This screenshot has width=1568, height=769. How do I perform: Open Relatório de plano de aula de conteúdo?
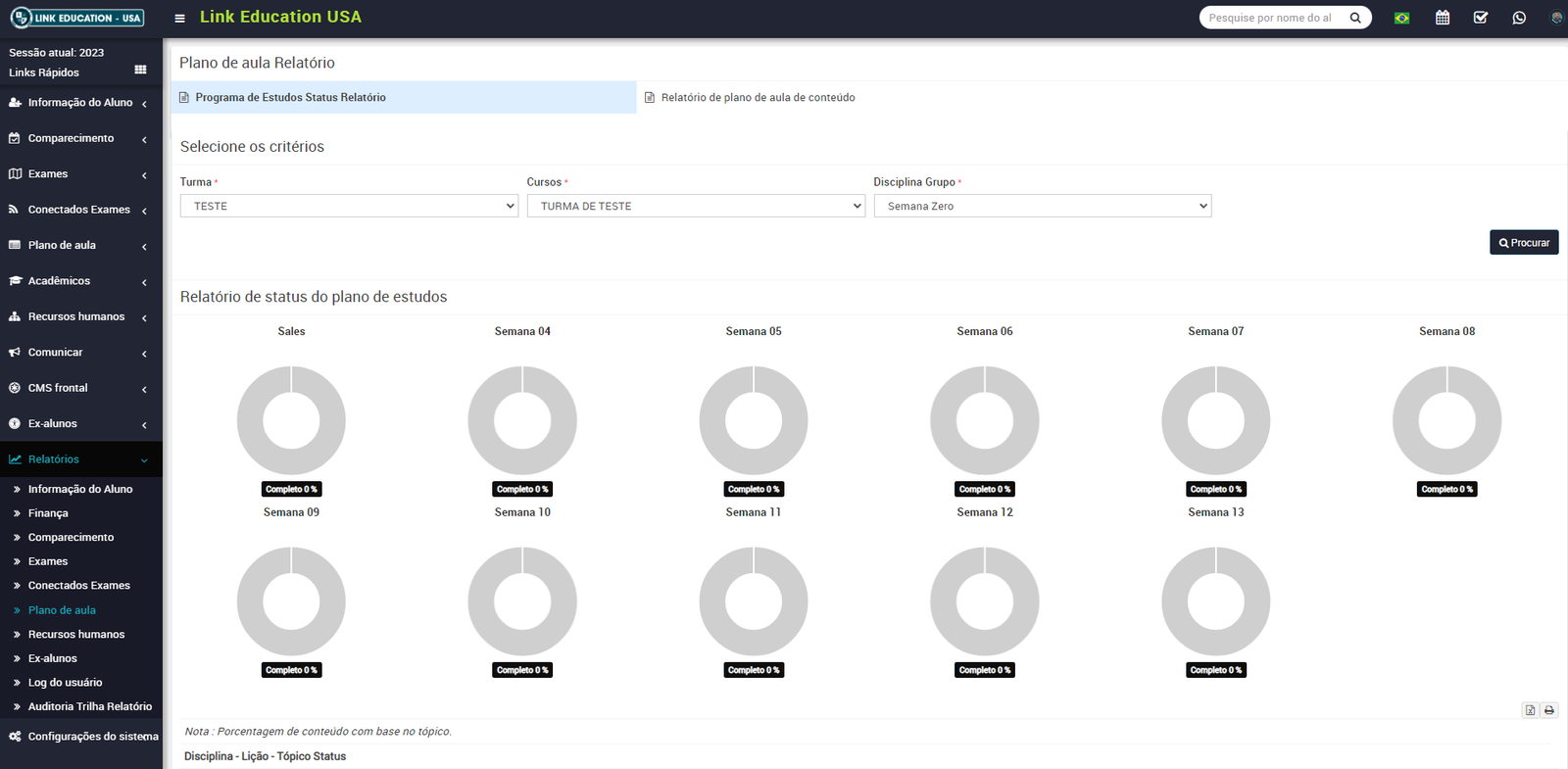click(x=758, y=97)
